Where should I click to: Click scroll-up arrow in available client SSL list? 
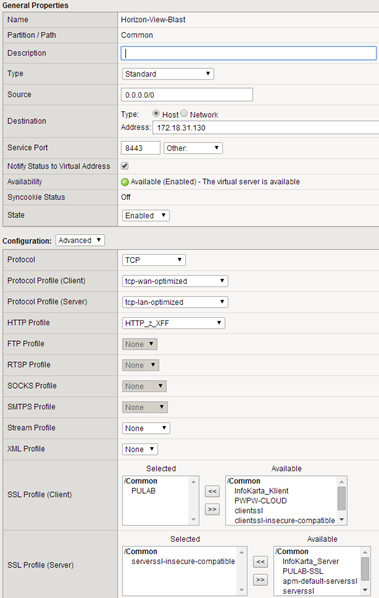pos(342,481)
